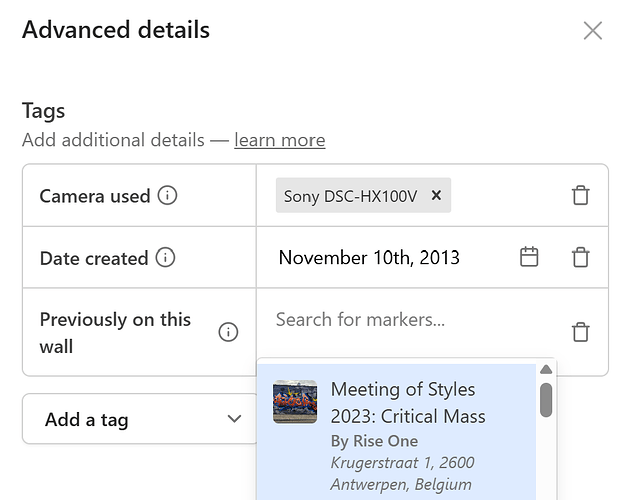Open the Add a tag dropdown
Viewport: 617px width, 500px height.
coord(140,419)
